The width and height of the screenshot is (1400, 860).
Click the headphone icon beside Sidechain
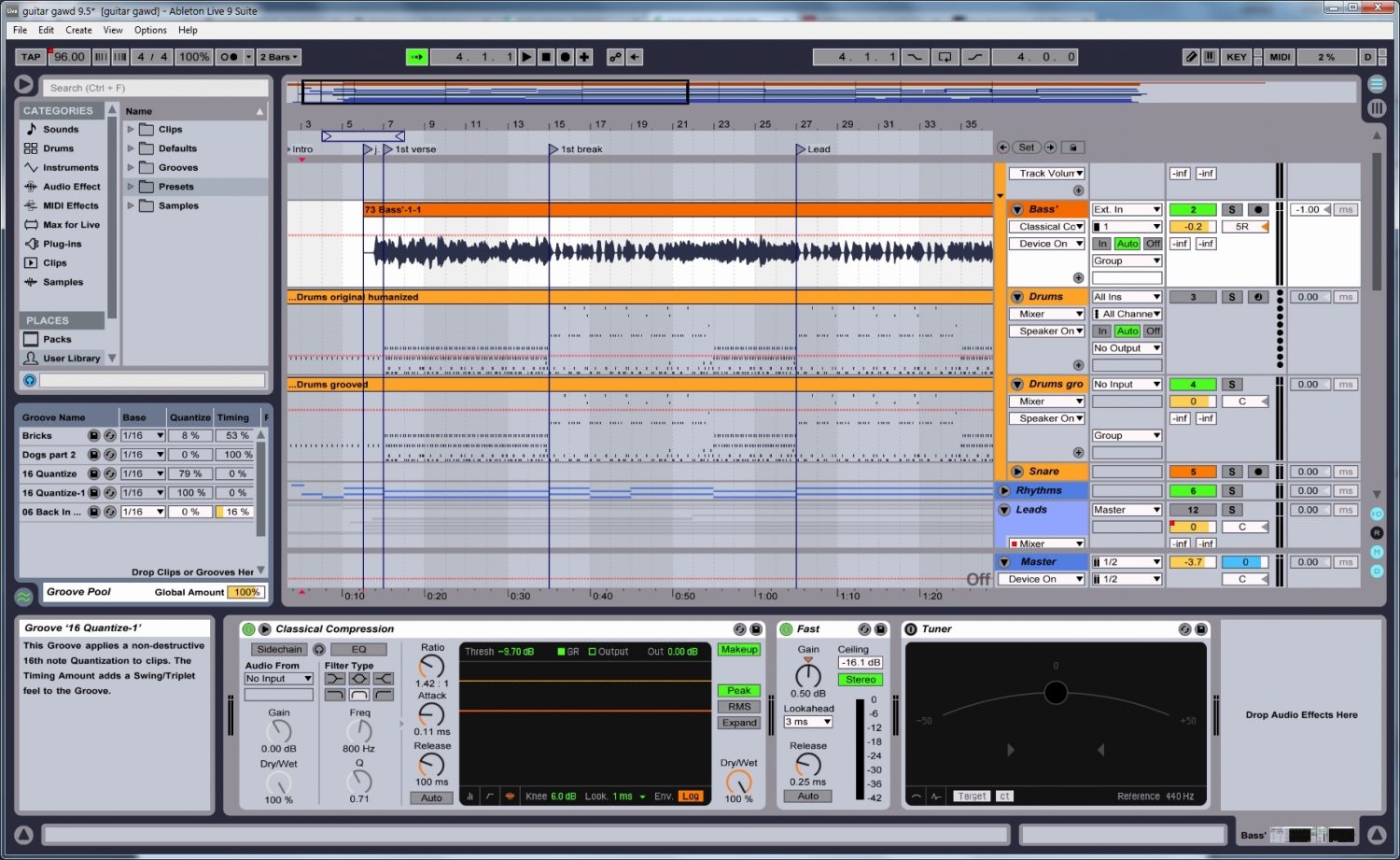319,649
